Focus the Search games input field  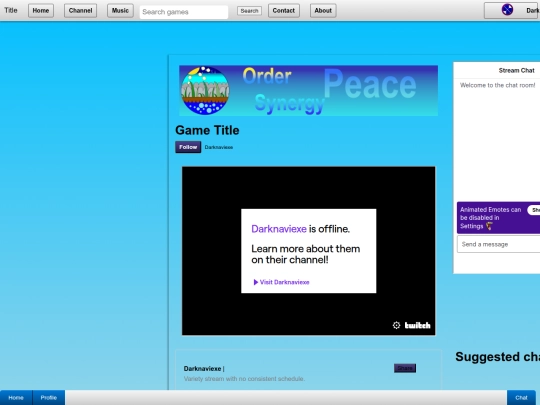tap(184, 12)
